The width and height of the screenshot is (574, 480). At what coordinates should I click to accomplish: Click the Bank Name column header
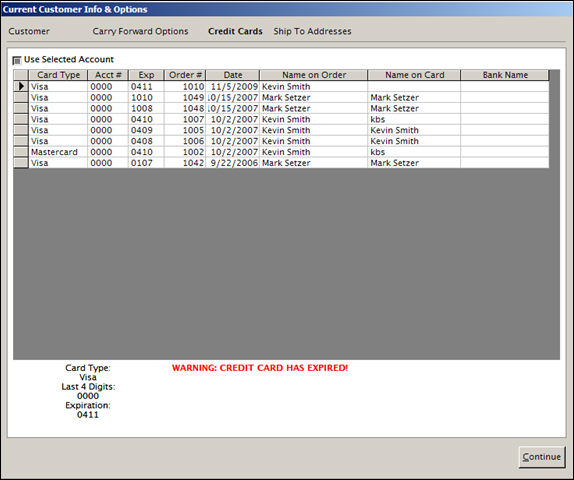point(505,75)
